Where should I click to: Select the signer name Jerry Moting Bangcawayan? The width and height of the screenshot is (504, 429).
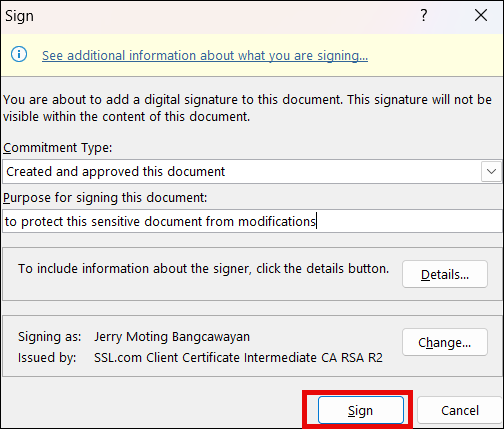click(x=172, y=337)
